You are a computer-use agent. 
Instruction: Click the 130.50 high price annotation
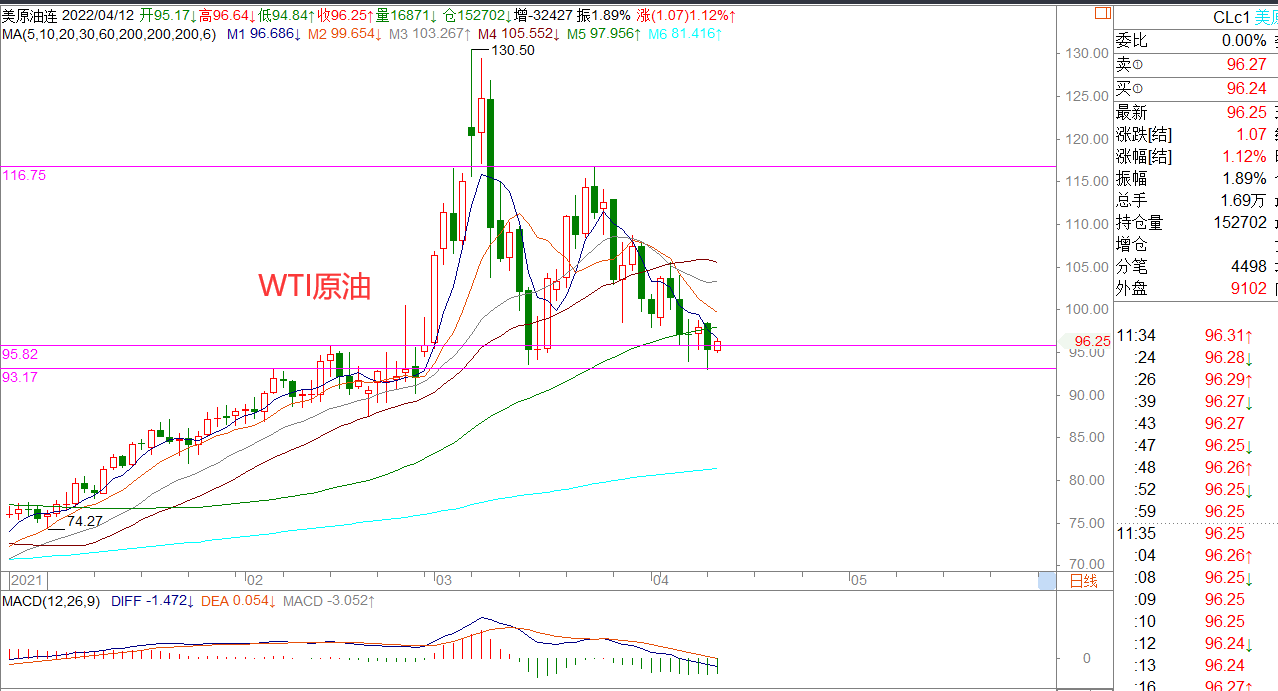point(512,50)
